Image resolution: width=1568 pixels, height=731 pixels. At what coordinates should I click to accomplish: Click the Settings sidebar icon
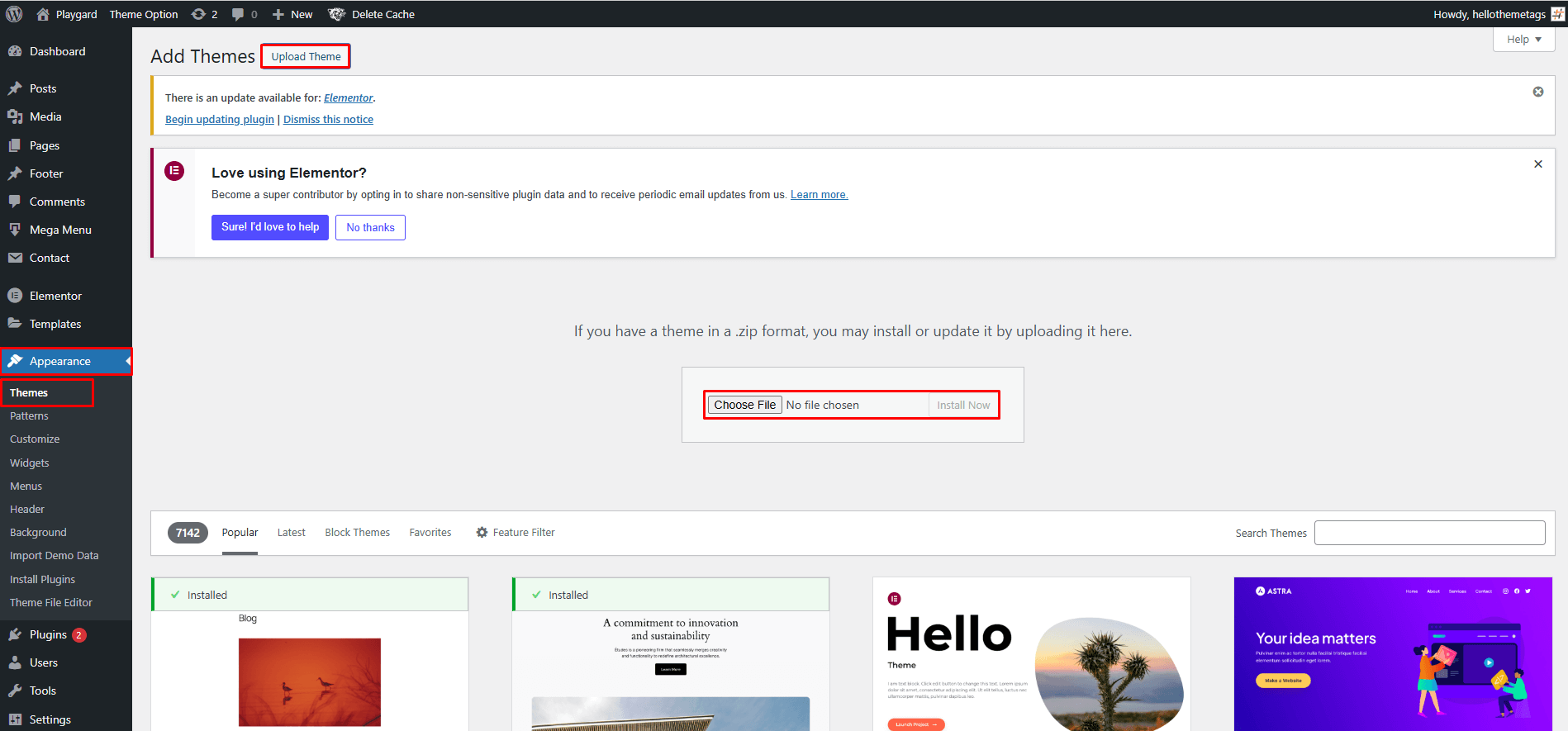pyautogui.click(x=15, y=719)
